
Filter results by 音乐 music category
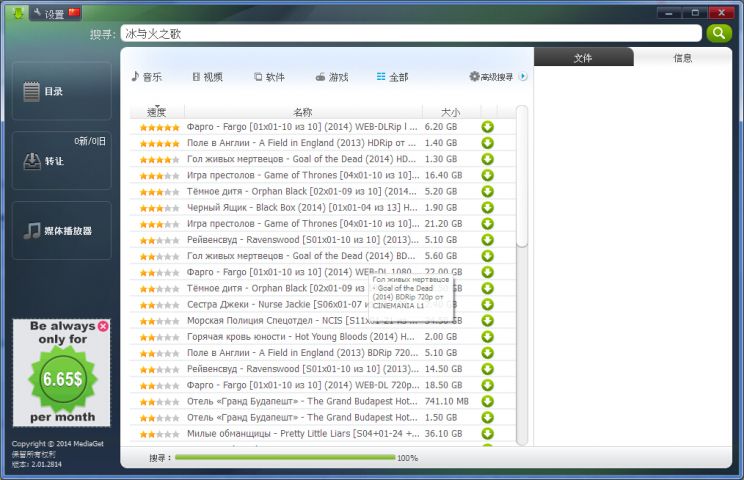146,77
